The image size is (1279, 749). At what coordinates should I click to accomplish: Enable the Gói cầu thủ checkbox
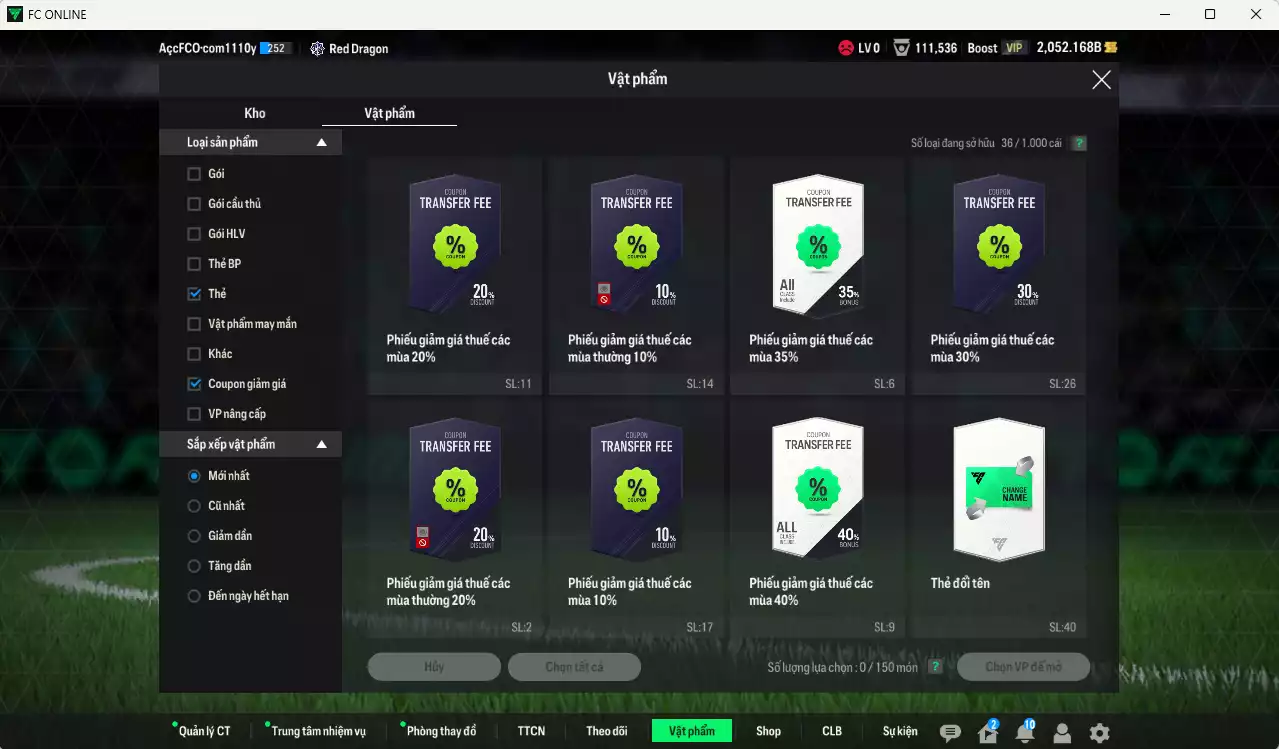tap(194, 204)
